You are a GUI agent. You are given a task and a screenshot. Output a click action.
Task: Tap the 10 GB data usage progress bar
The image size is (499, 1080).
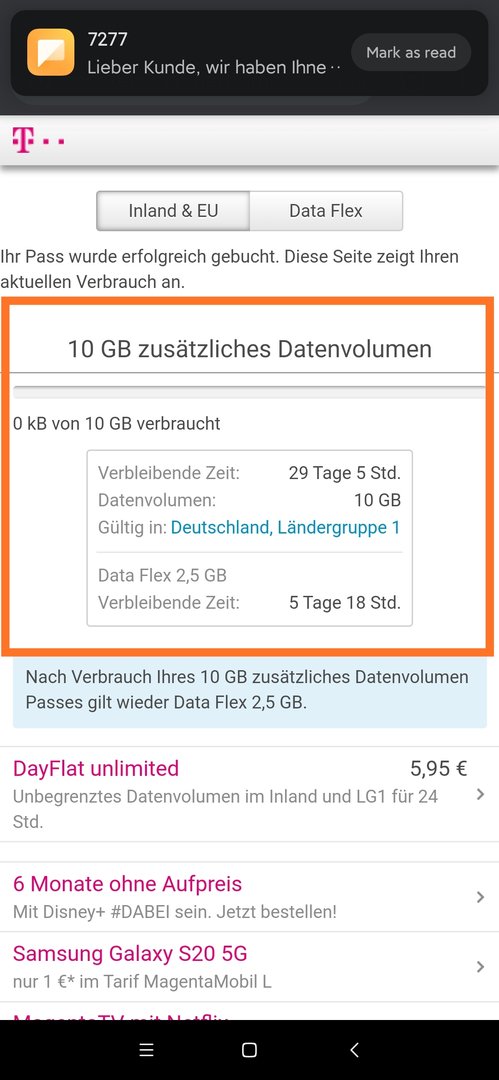click(x=250, y=393)
